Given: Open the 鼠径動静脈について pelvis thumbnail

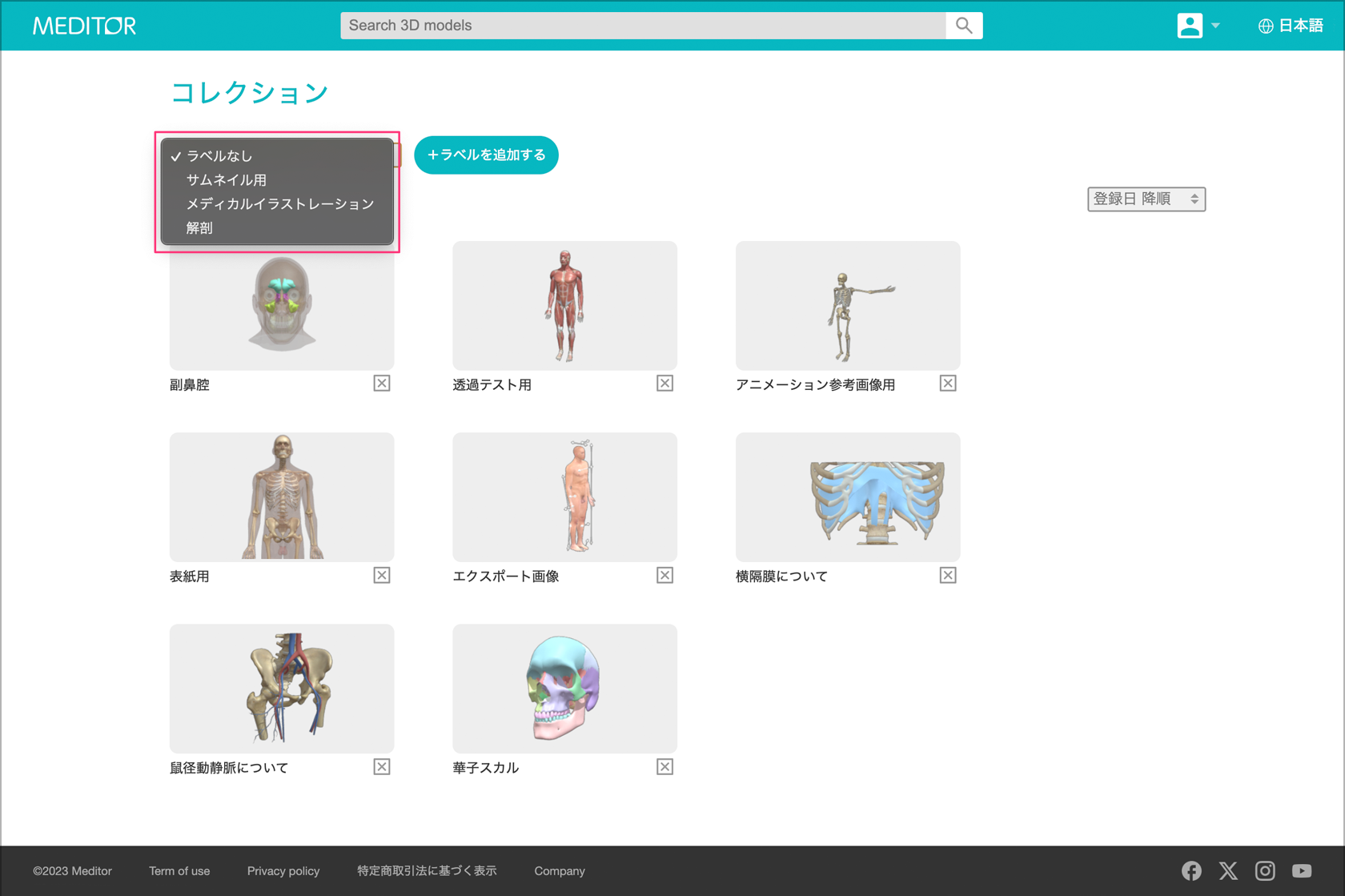Looking at the screenshot, I should (x=282, y=689).
